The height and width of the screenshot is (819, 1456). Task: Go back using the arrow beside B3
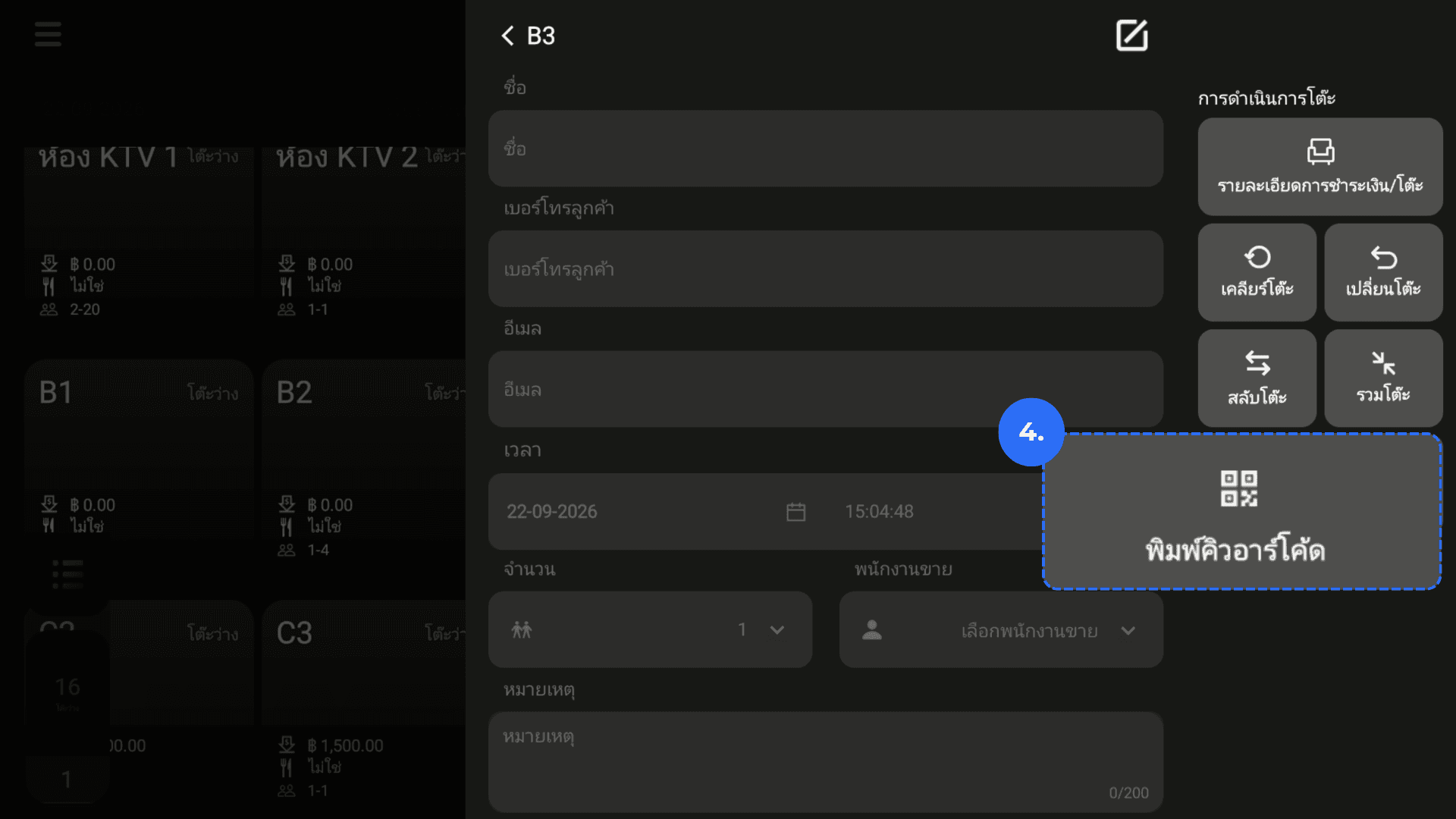coord(507,36)
